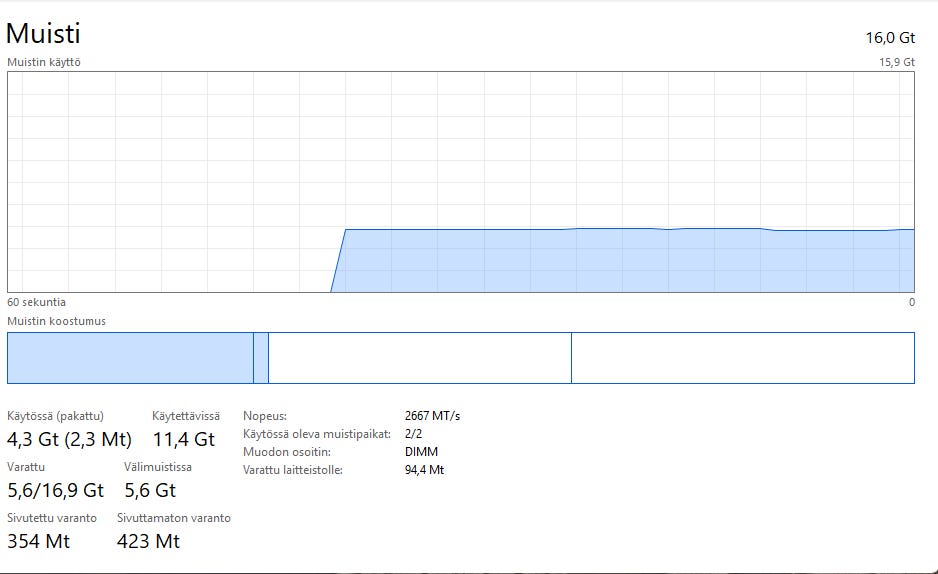This screenshot has width=938, height=574.
Task: Click the Varattu laitteistolle value 94,4 Mt
Action: [x=424, y=470]
